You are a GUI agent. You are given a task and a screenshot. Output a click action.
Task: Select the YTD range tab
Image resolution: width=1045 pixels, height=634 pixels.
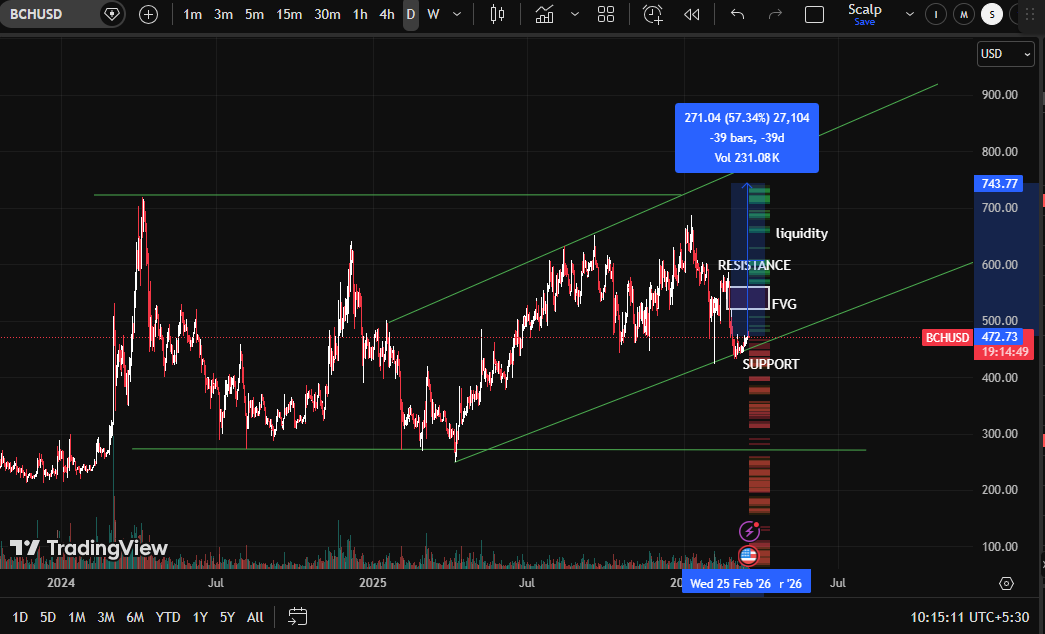pyautogui.click(x=167, y=618)
